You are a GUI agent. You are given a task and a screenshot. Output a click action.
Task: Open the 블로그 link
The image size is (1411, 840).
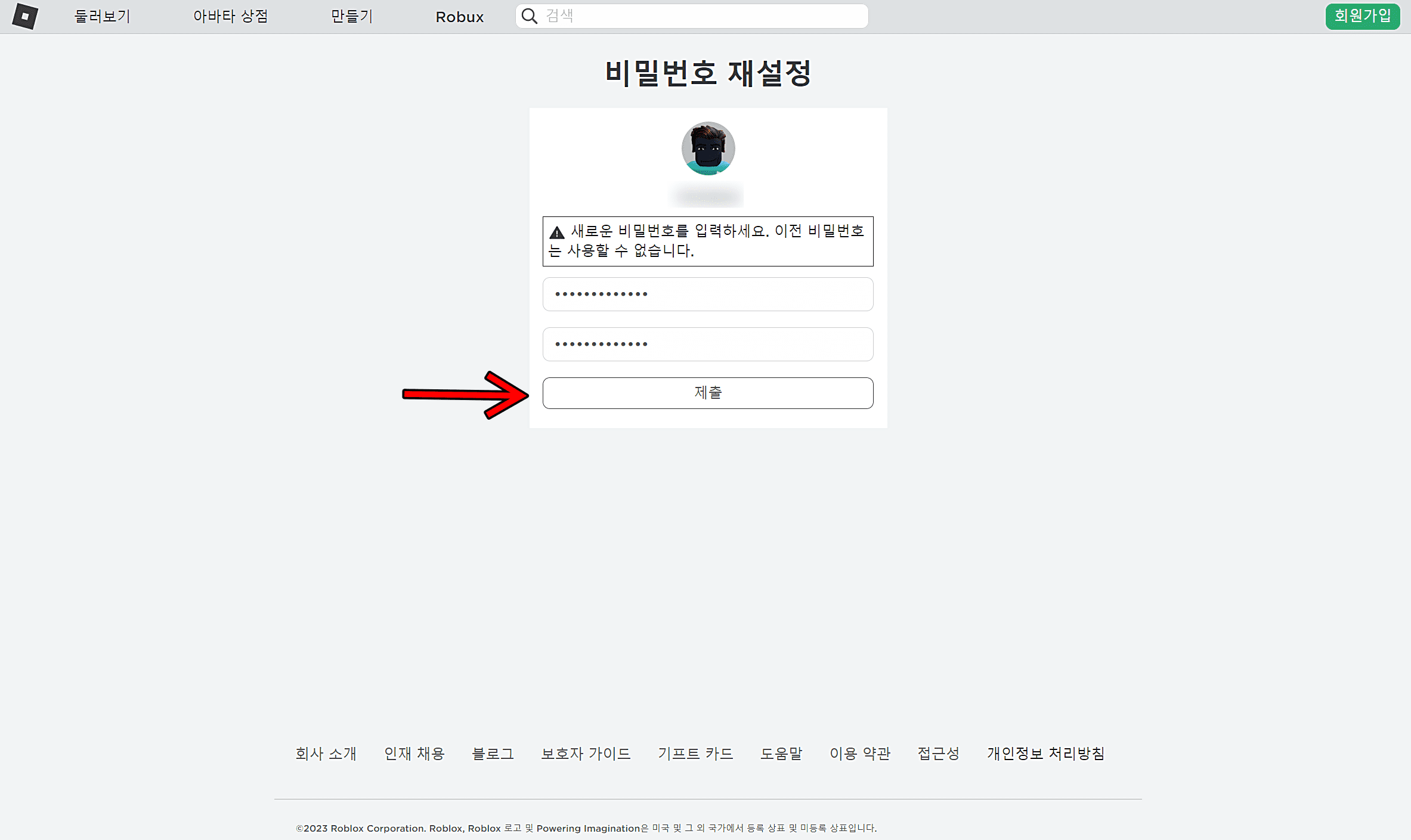(493, 753)
